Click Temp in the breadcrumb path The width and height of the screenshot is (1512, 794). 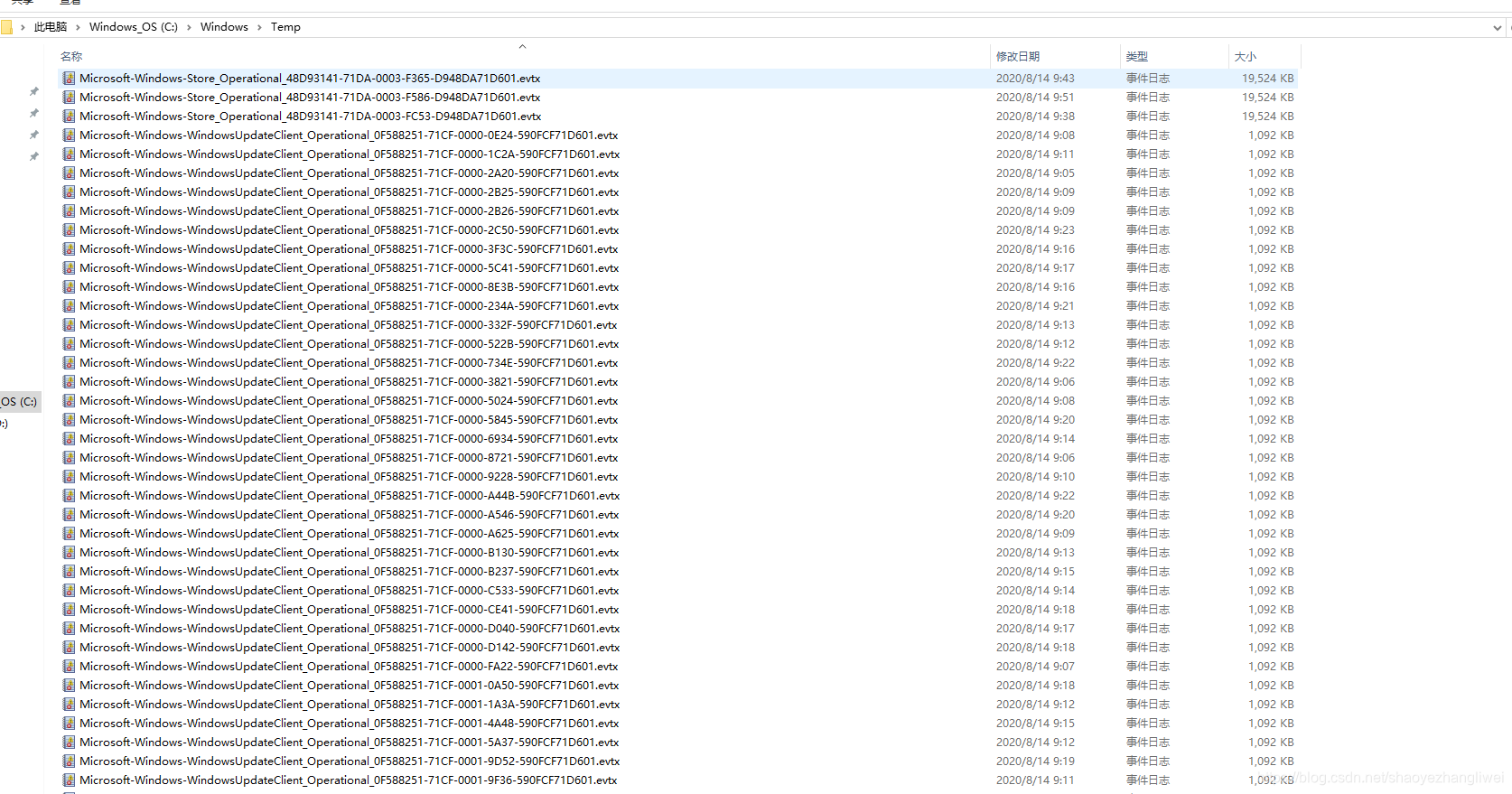[285, 27]
